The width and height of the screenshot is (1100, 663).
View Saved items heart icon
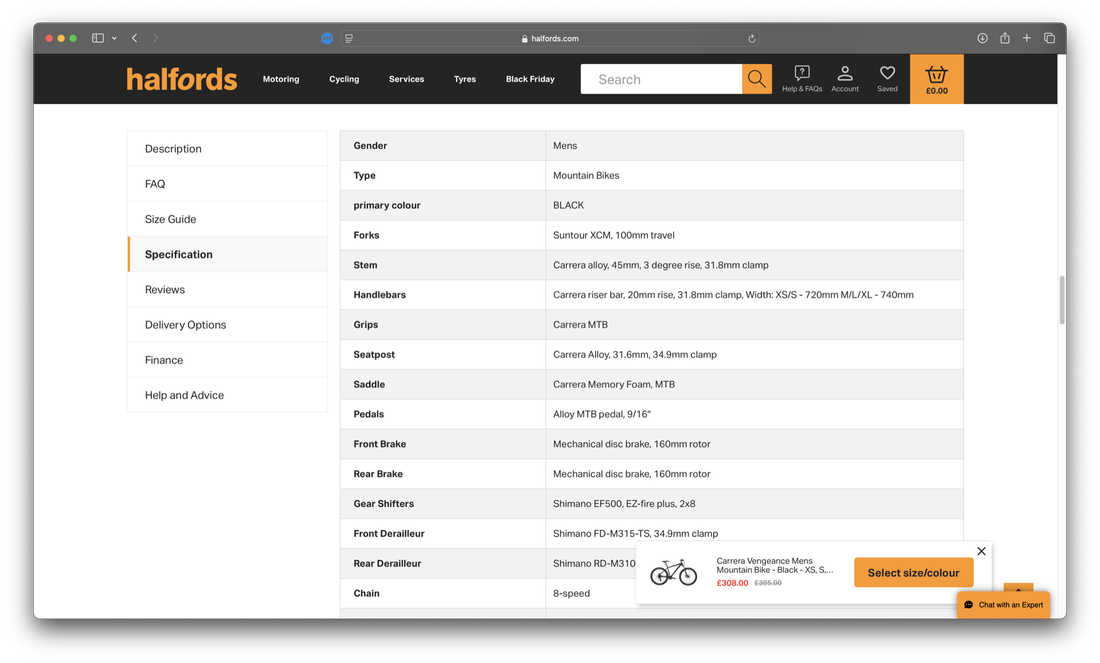click(x=887, y=79)
